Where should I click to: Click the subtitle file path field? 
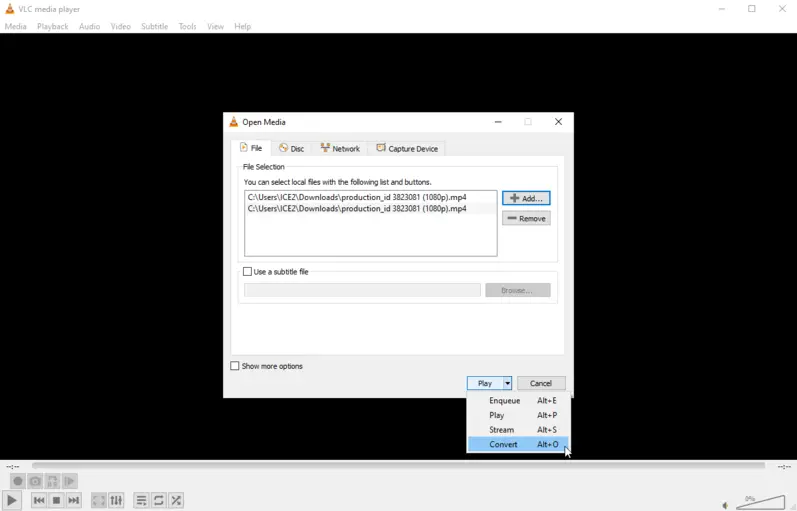[362, 290]
